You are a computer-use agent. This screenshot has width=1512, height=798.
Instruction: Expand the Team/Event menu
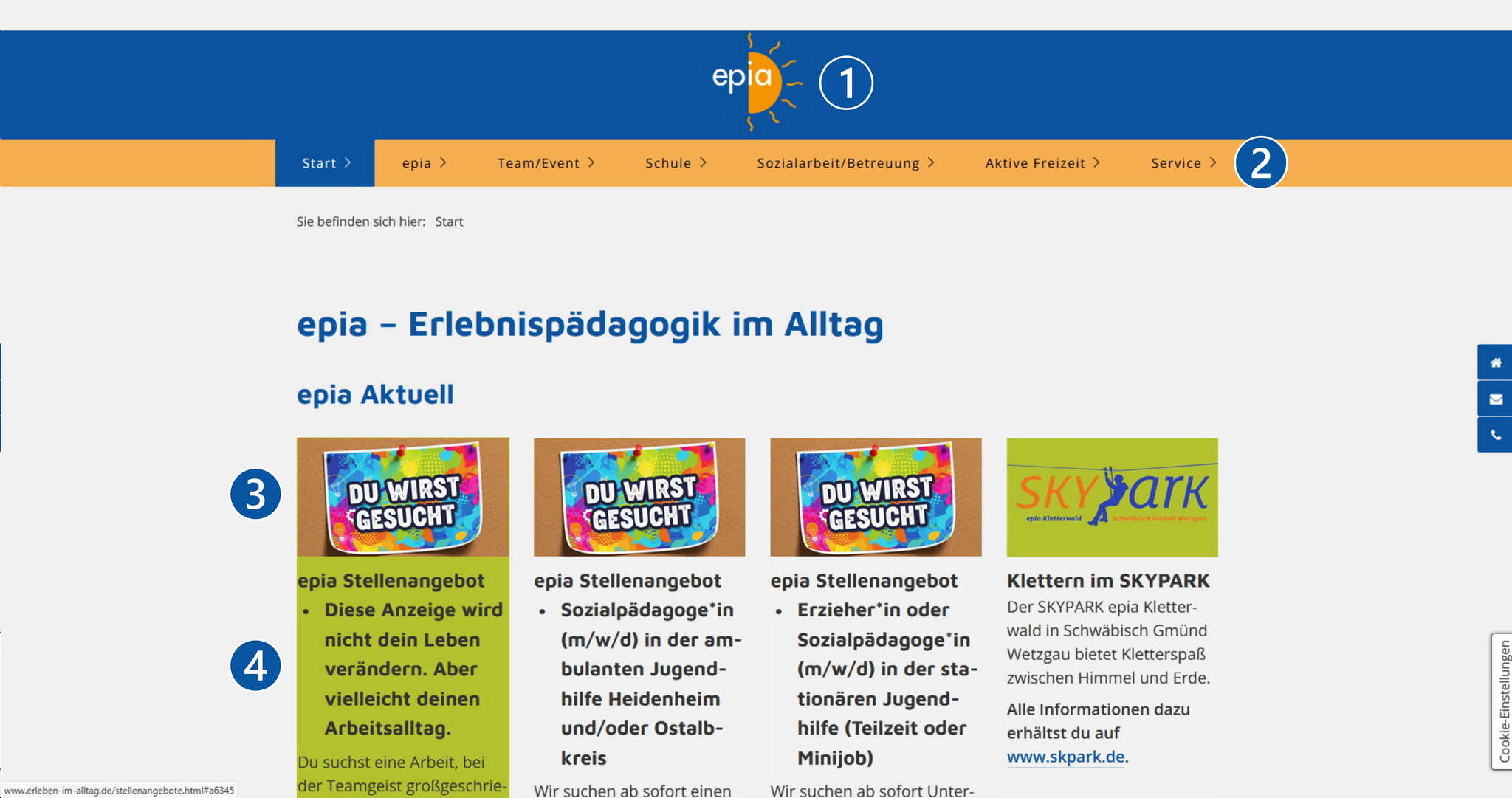pyautogui.click(x=546, y=163)
